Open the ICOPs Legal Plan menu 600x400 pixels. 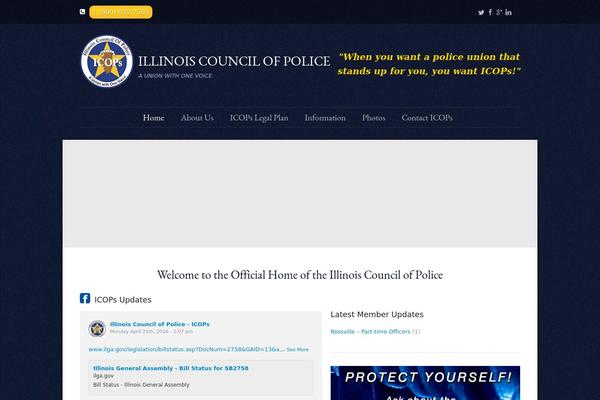point(259,118)
